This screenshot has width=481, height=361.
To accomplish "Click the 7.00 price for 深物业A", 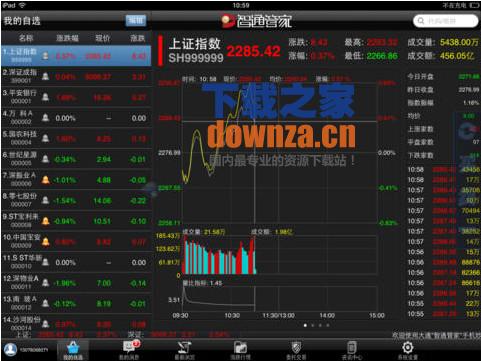I will click(104, 283).
